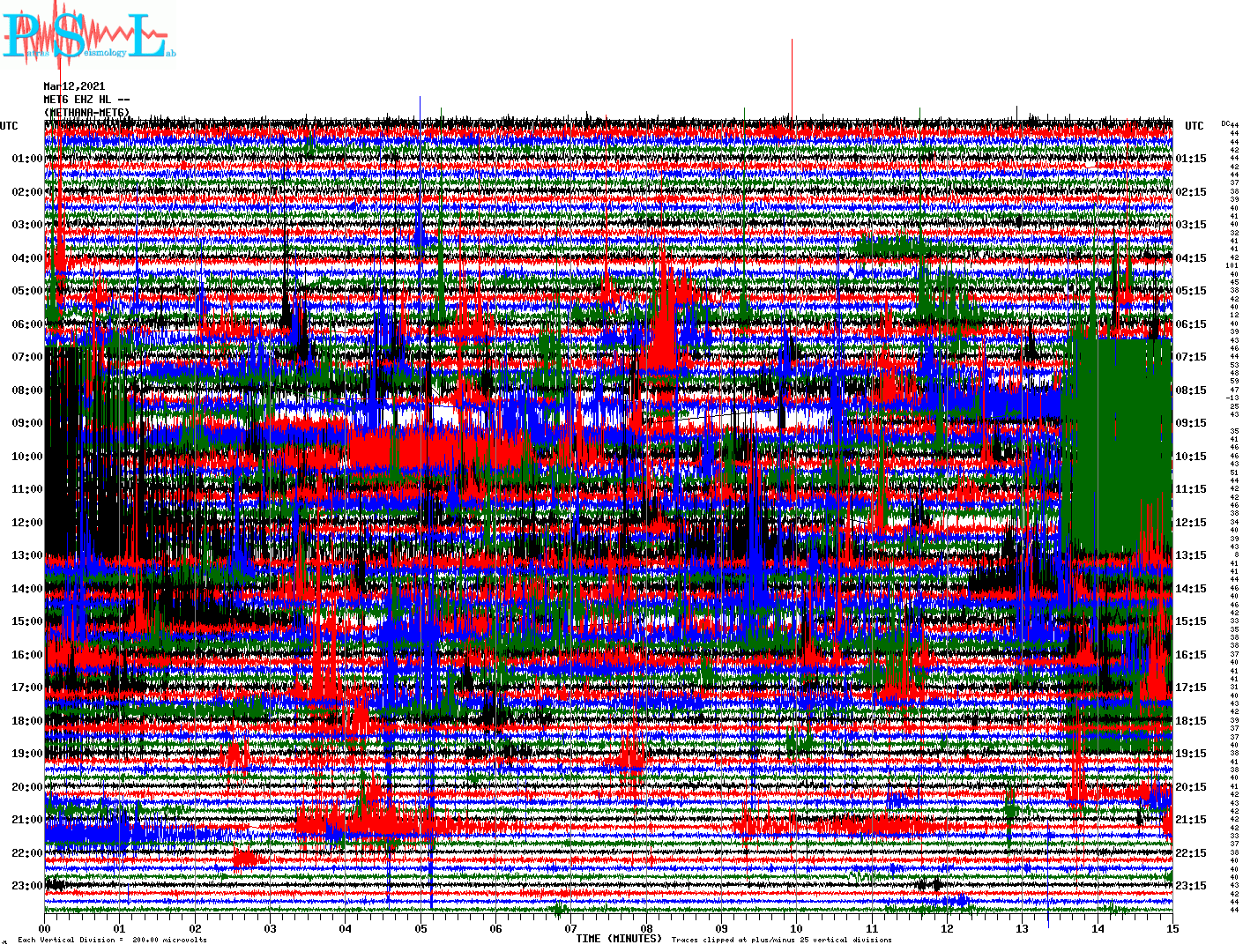The height and width of the screenshot is (952, 1243).
Task: Select the Mar12,2021 date label
Action: 74,86
